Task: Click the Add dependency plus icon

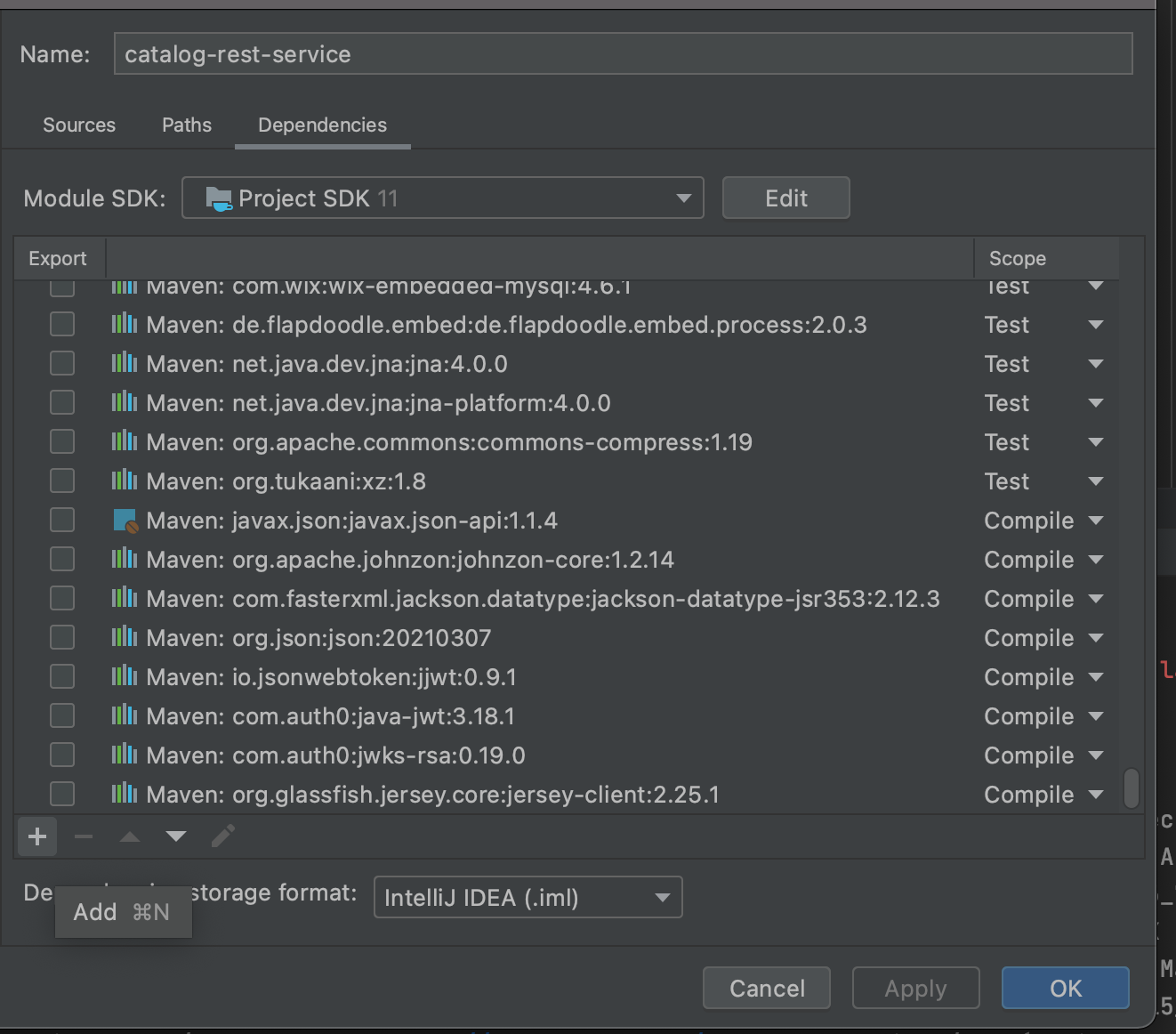Action: (37, 836)
